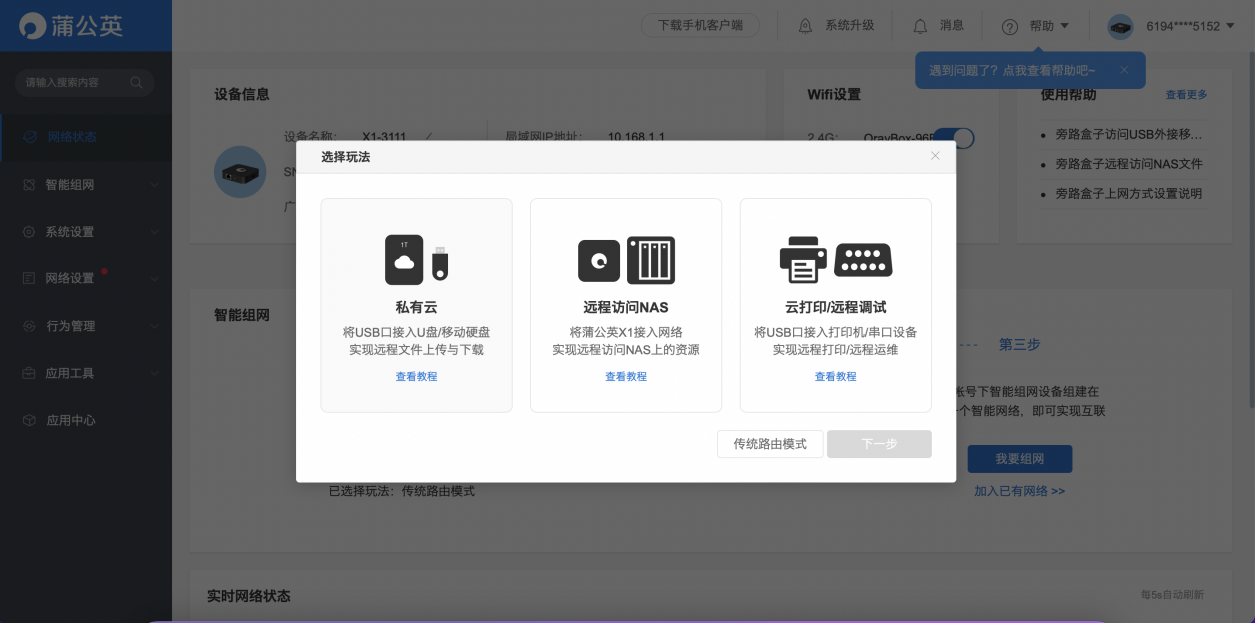Viewport: 1255px width, 623px height.
Task: Click the magnifier icon in the search box
Action: tap(136, 83)
